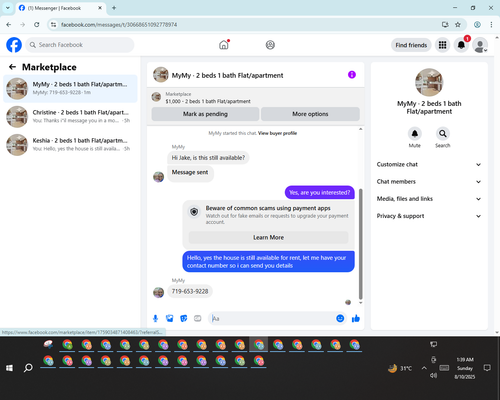Reload the page with refresh icon
The width and height of the screenshot is (500, 400).
[x=37, y=25]
